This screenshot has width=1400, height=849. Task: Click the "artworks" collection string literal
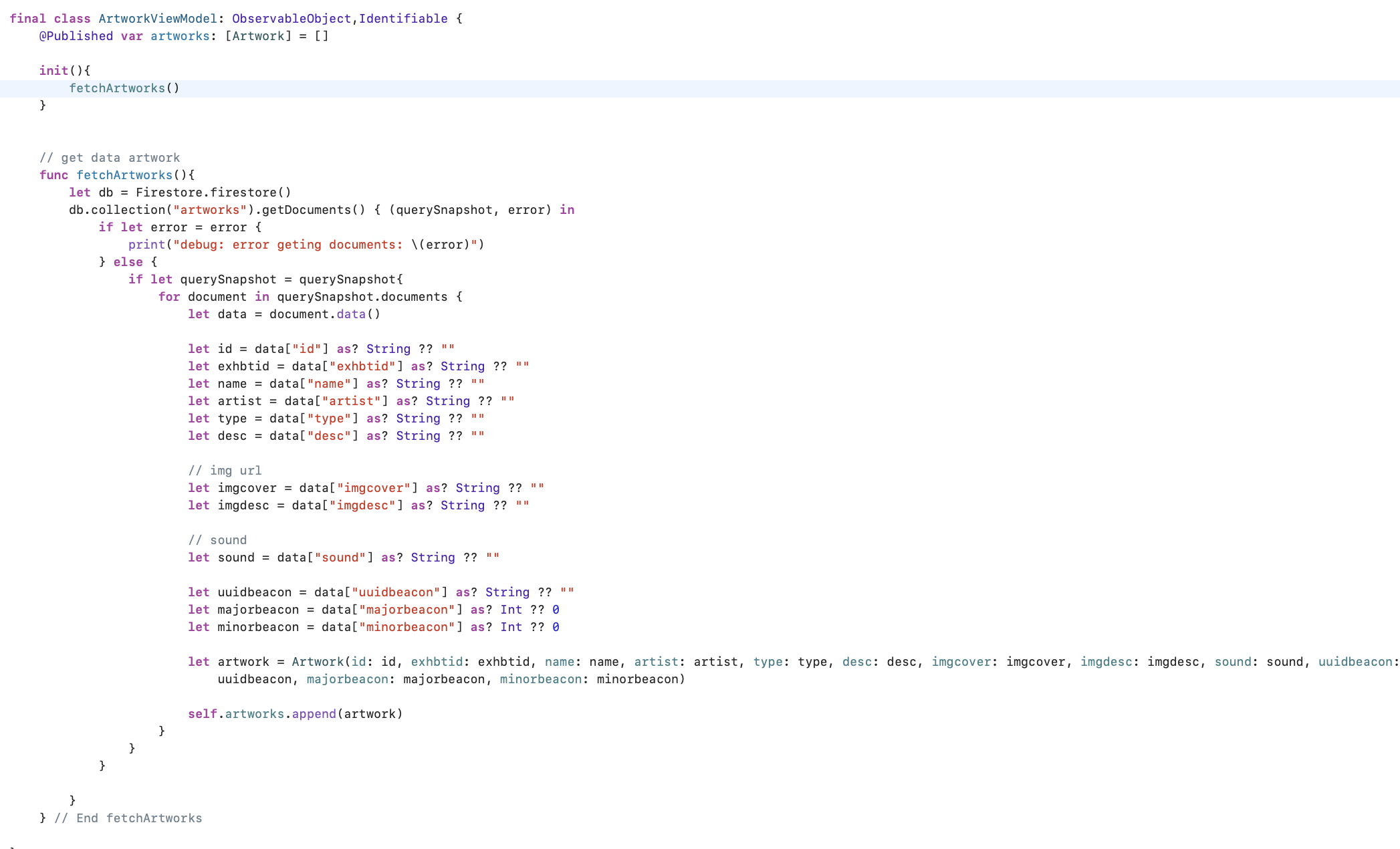pos(210,210)
